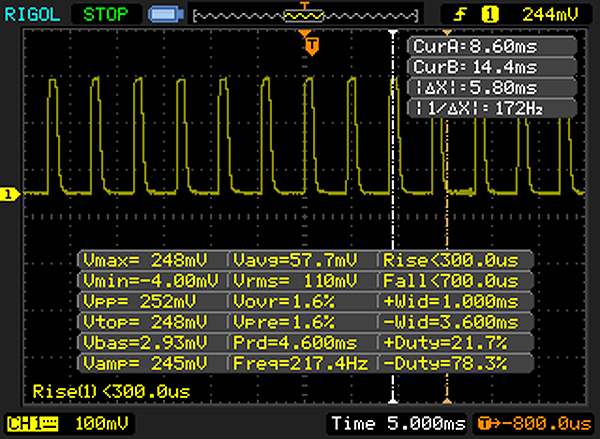Click the Vrms=110mV measurement

(295, 281)
